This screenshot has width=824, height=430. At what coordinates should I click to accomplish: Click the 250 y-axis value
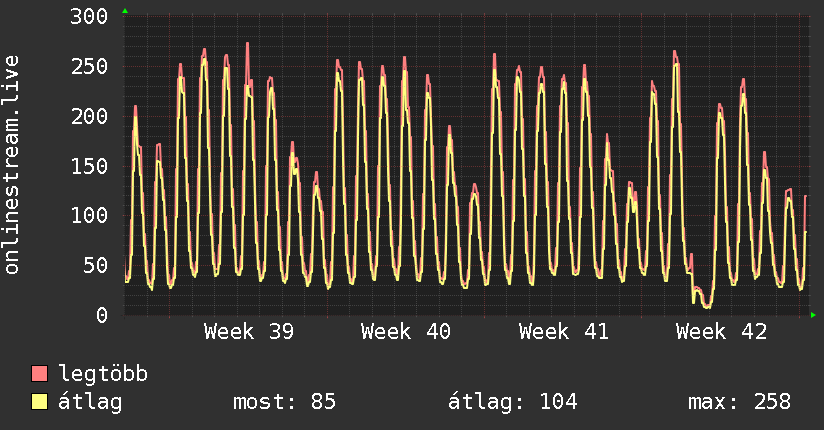89,67
